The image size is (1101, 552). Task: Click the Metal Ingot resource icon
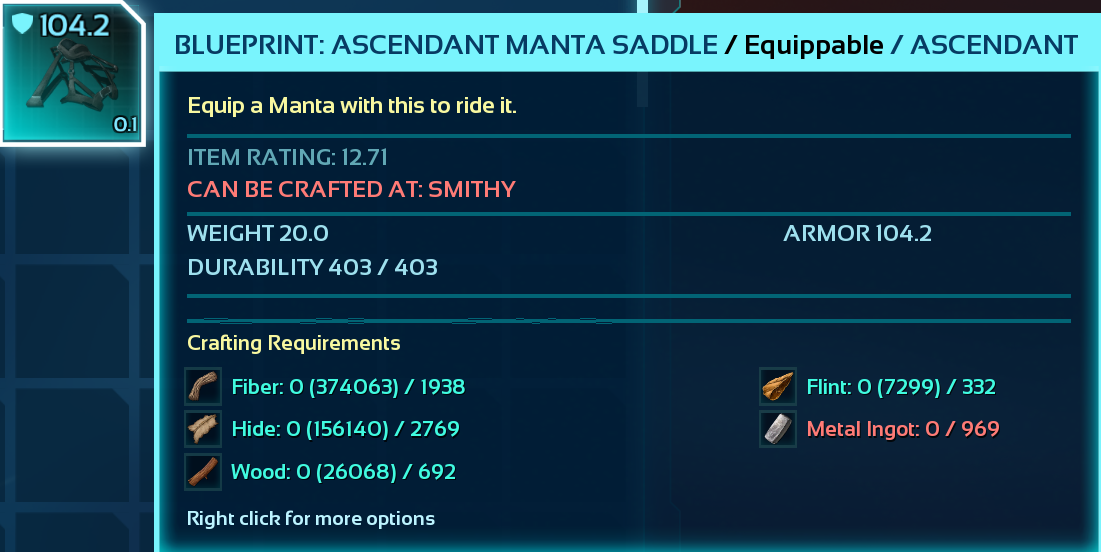(x=777, y=428)
